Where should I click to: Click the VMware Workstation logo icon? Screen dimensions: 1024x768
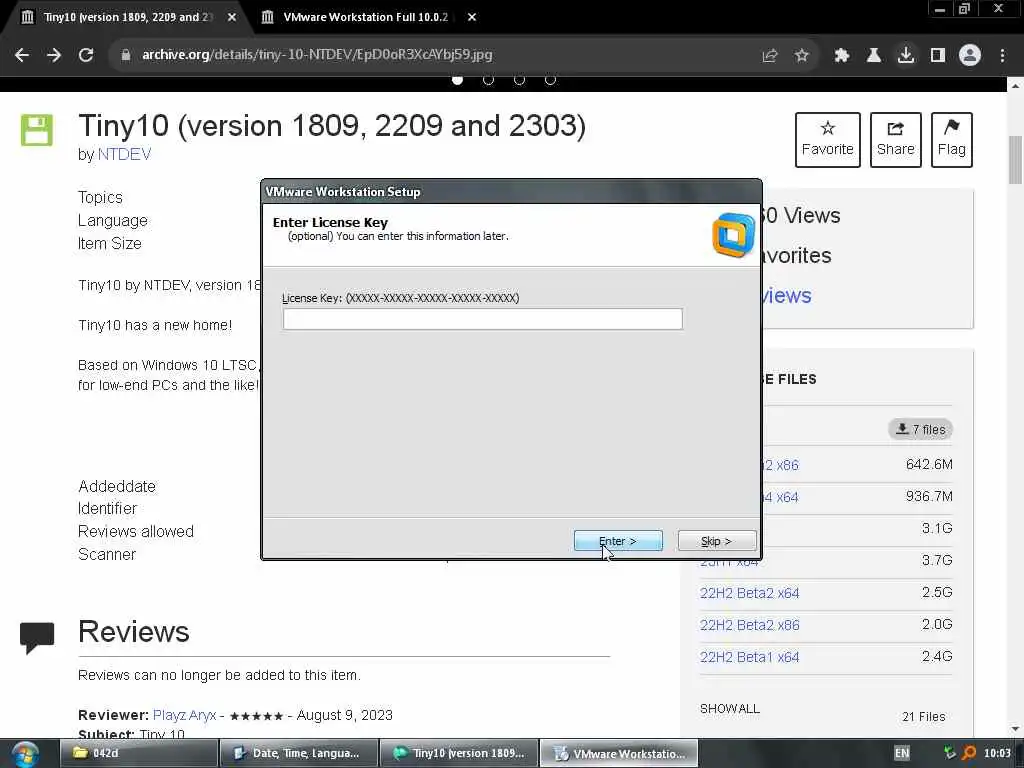(733, 235)
